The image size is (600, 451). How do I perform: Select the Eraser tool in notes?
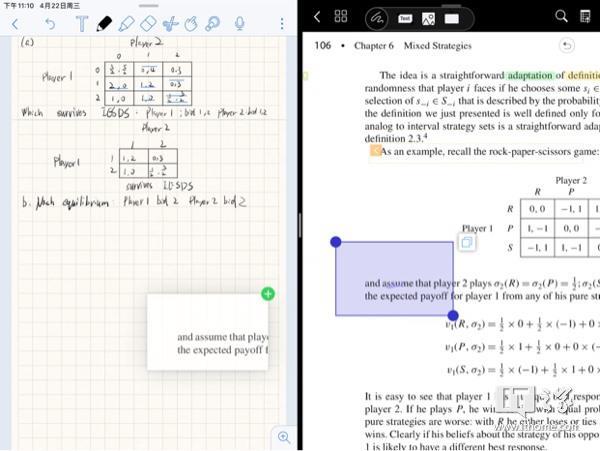pyautogui.click(x=148, y=24)
